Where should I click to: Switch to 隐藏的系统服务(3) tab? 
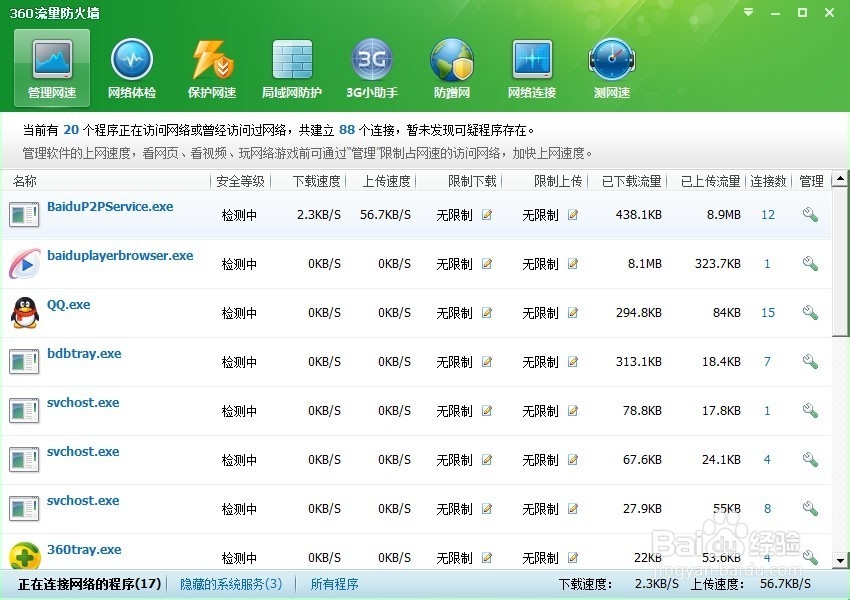231,584
